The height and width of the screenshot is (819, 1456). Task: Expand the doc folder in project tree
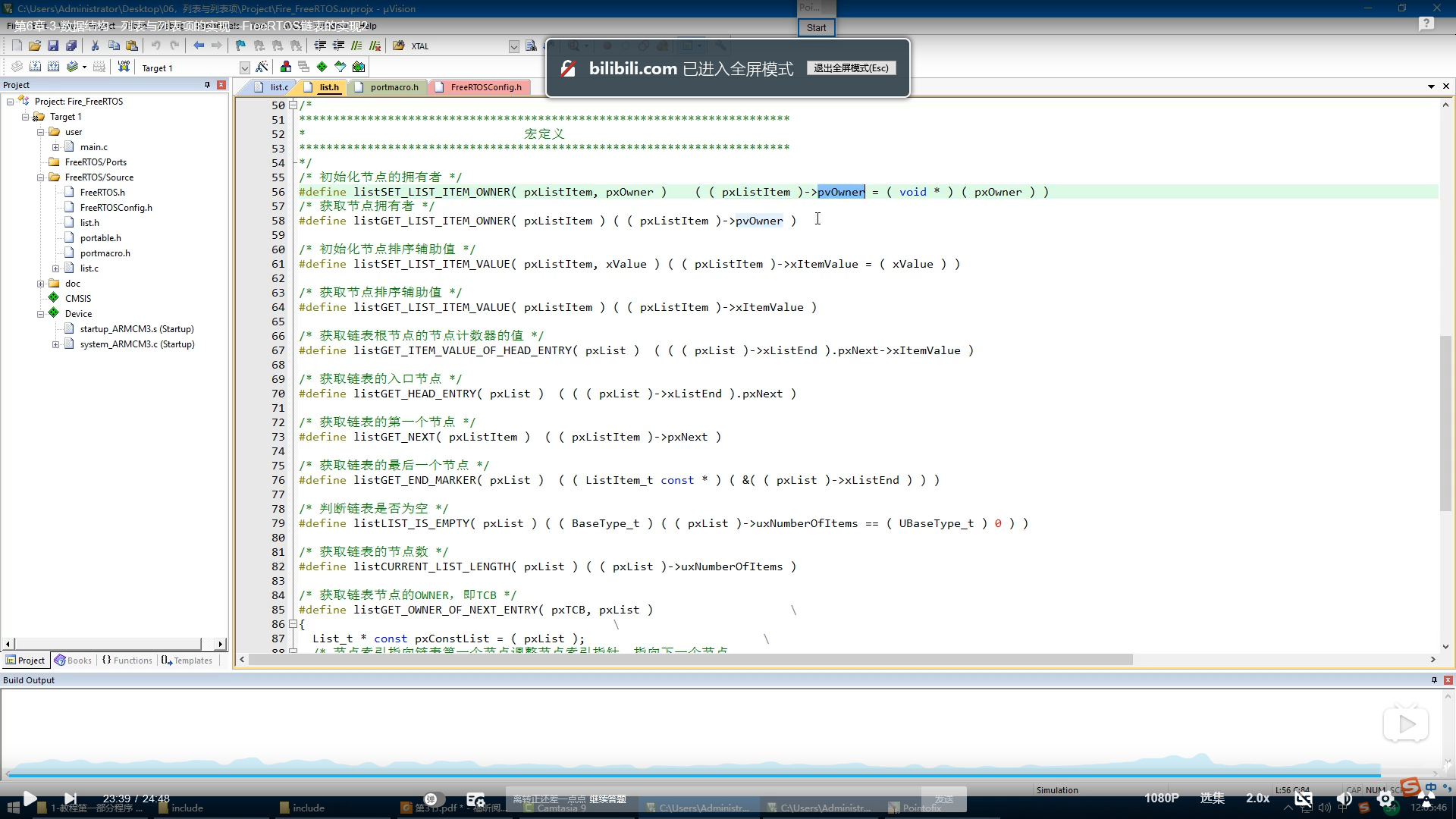pyautogui.click(x=41, y=284)
